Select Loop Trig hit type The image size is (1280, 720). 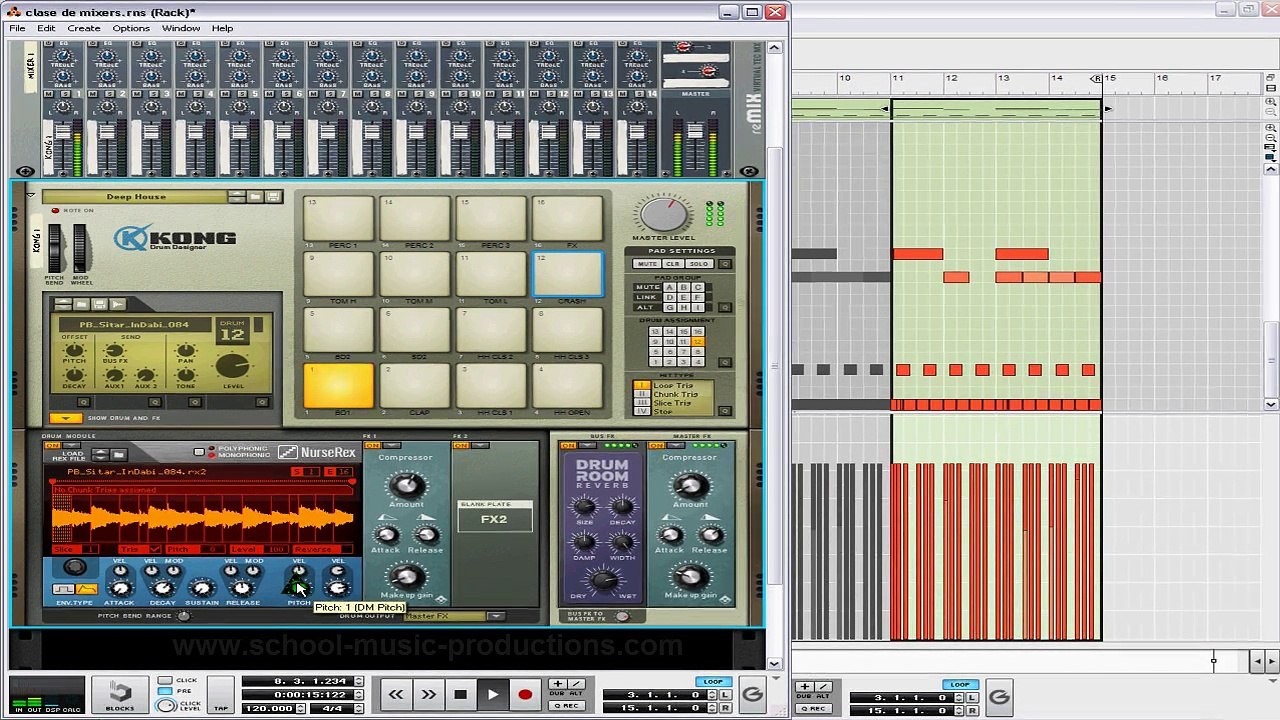point(672,385)
